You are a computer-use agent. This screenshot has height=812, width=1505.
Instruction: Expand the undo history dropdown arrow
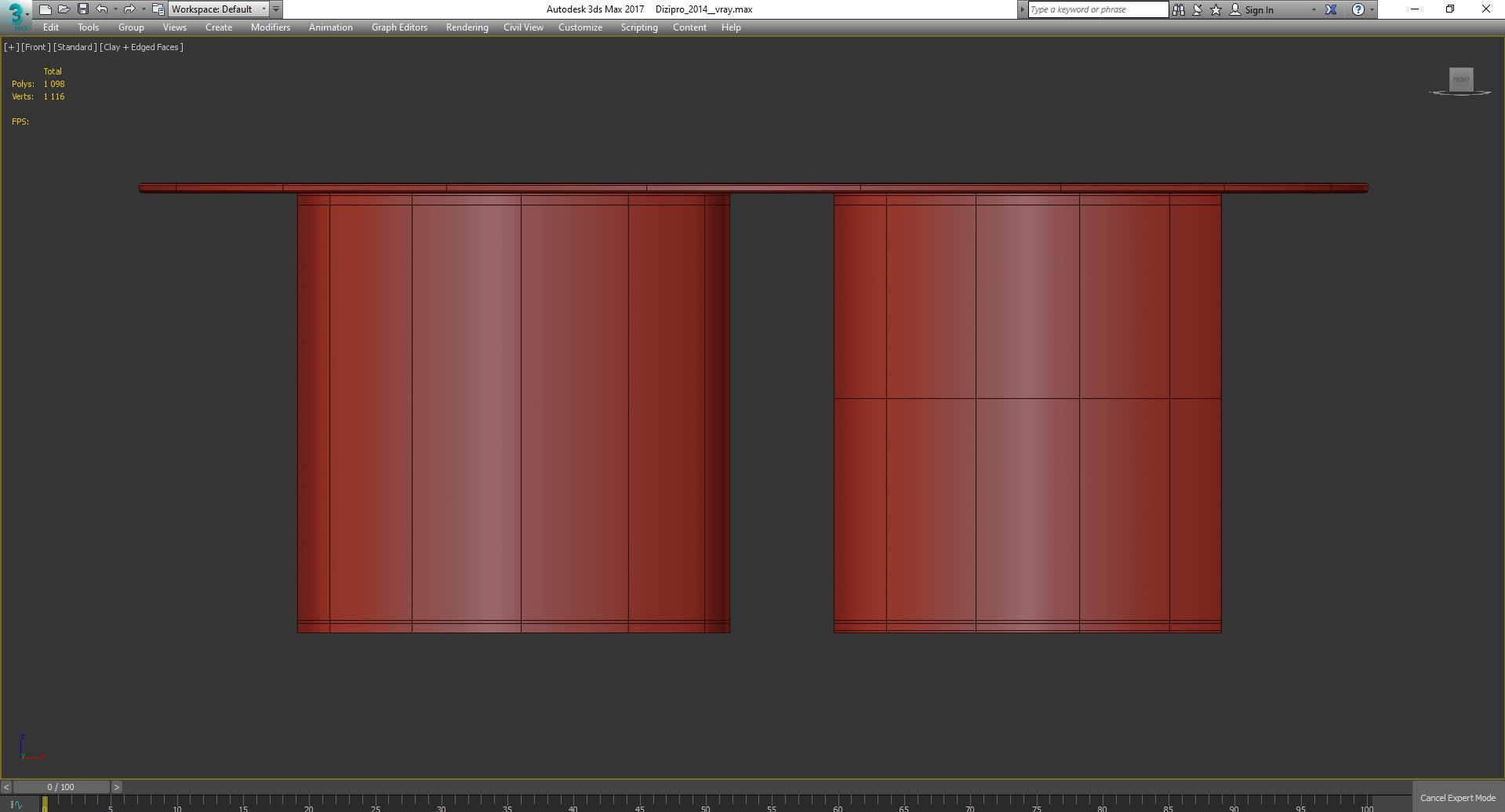pos(115,9)
